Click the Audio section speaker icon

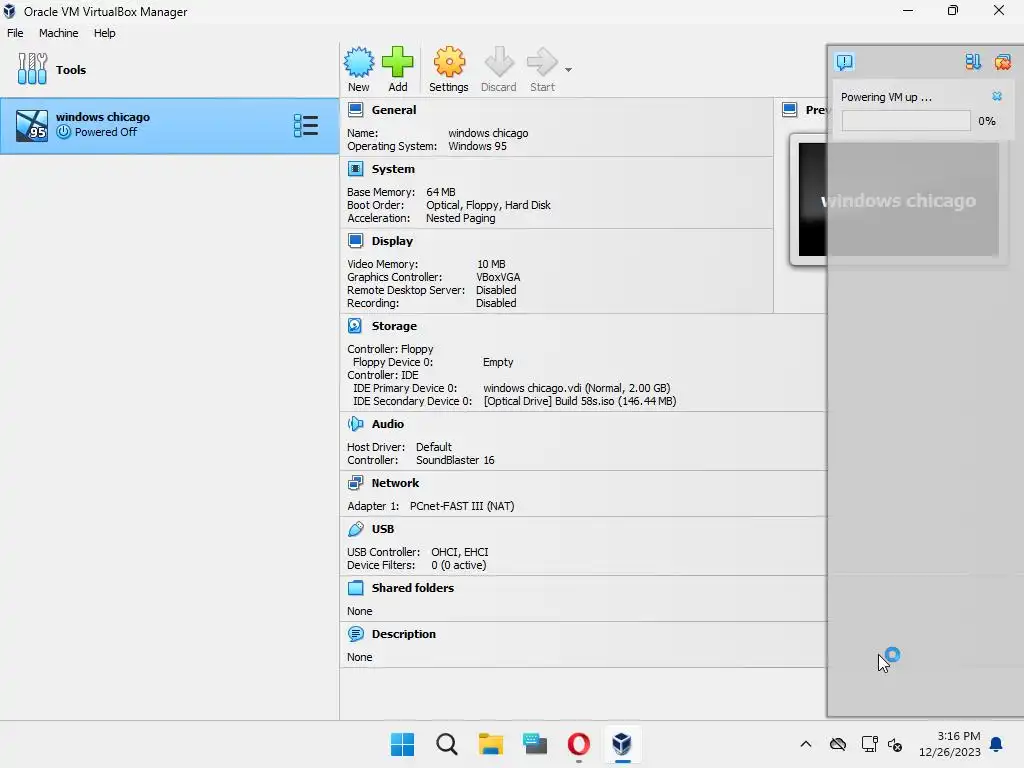pyautogui.click(x=355, y=424)
